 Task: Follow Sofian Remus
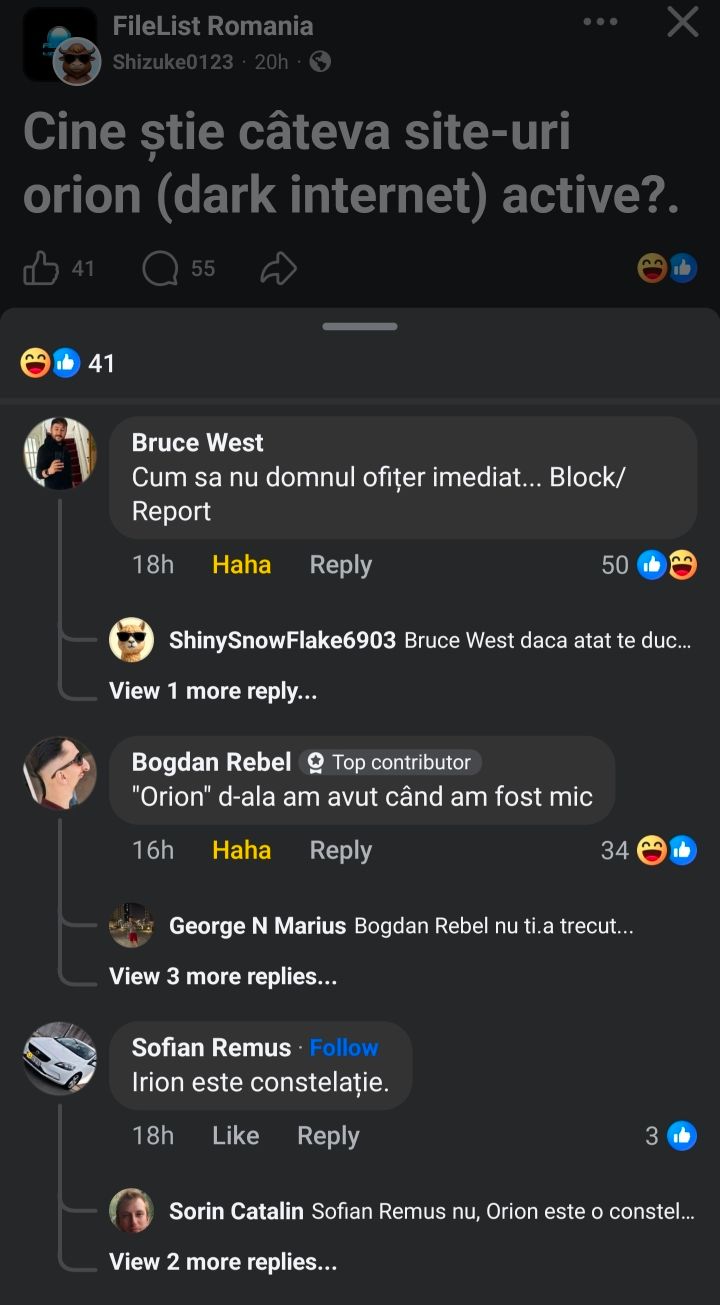344,1047
